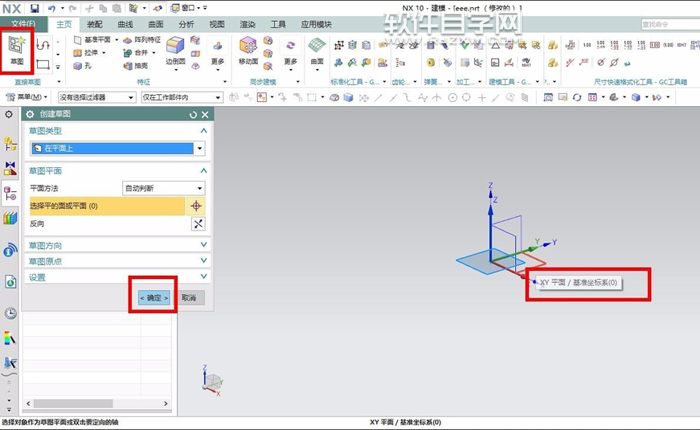Open the 在平面上 sketch type dropdown
Viewport: 700px width, 430px height.
click(x=200, y=149)
